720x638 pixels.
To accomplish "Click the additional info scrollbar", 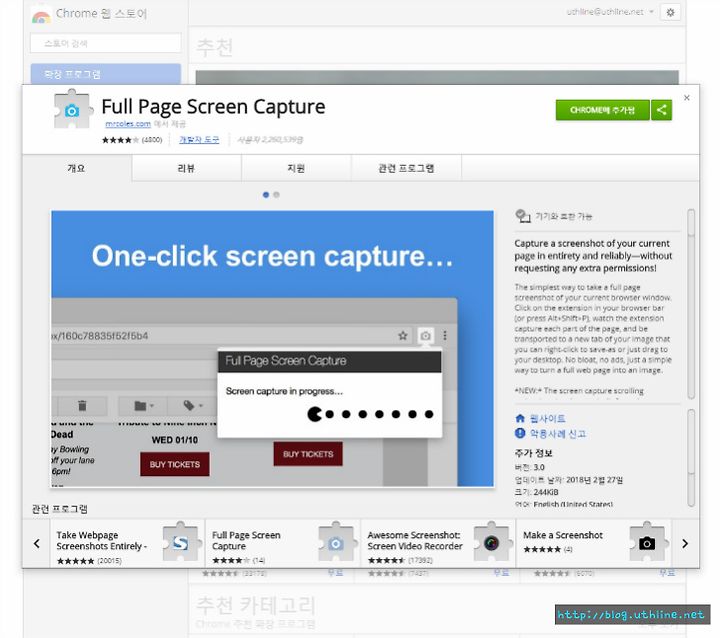I will [691, 458].
